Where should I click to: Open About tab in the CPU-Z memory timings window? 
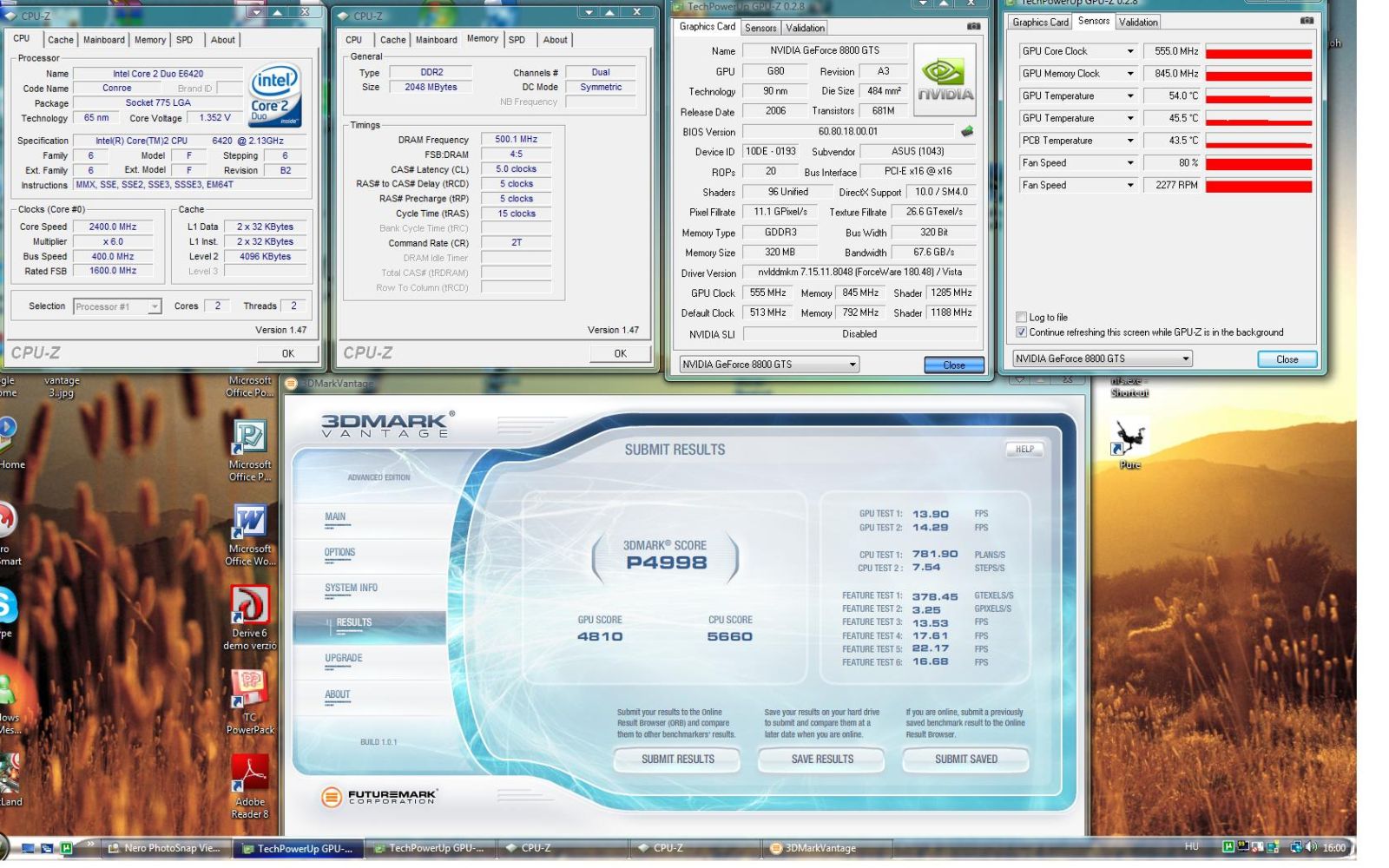[x=556, y=40]
